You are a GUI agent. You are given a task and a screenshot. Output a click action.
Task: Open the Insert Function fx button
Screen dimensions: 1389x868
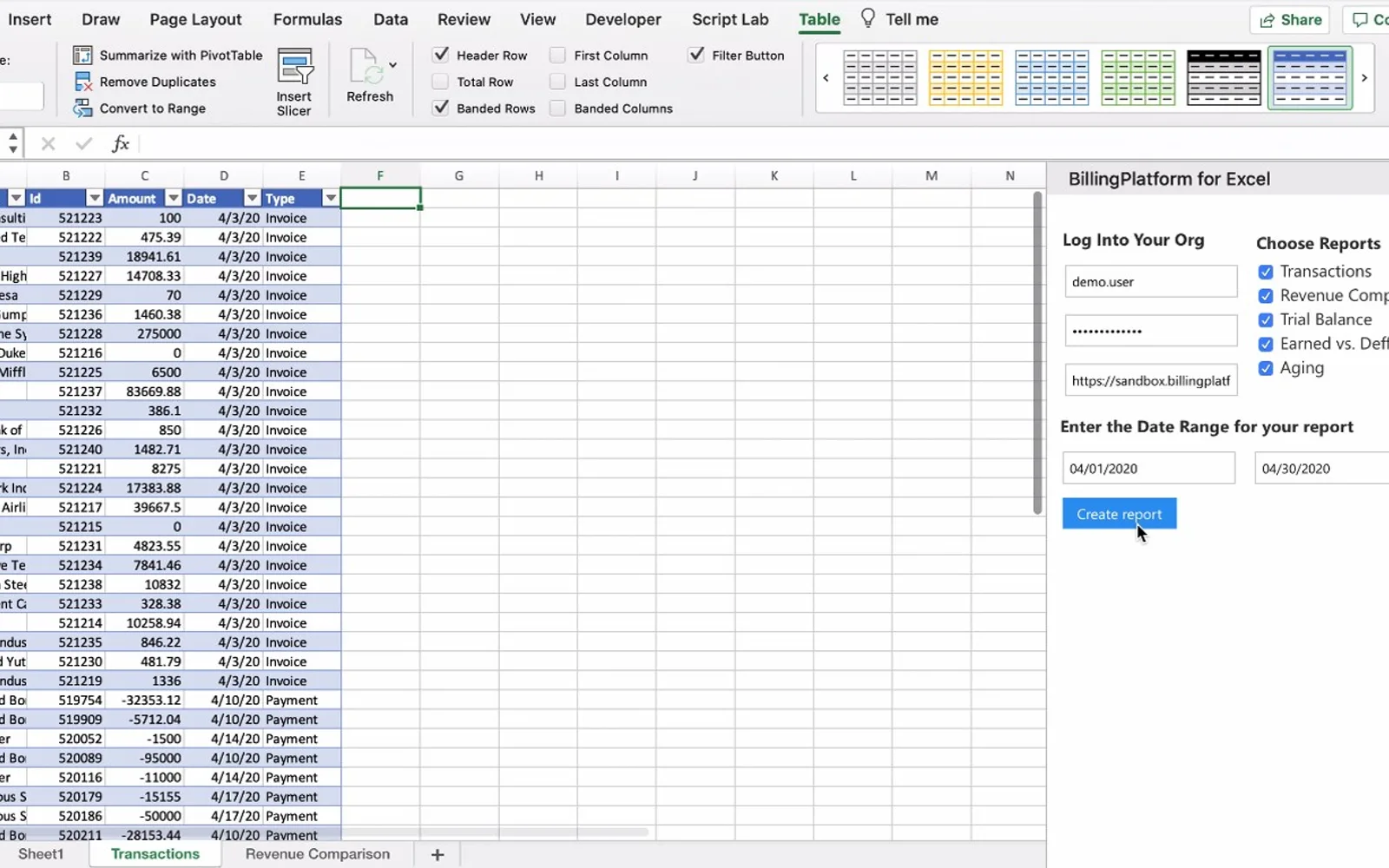point(121,143)
